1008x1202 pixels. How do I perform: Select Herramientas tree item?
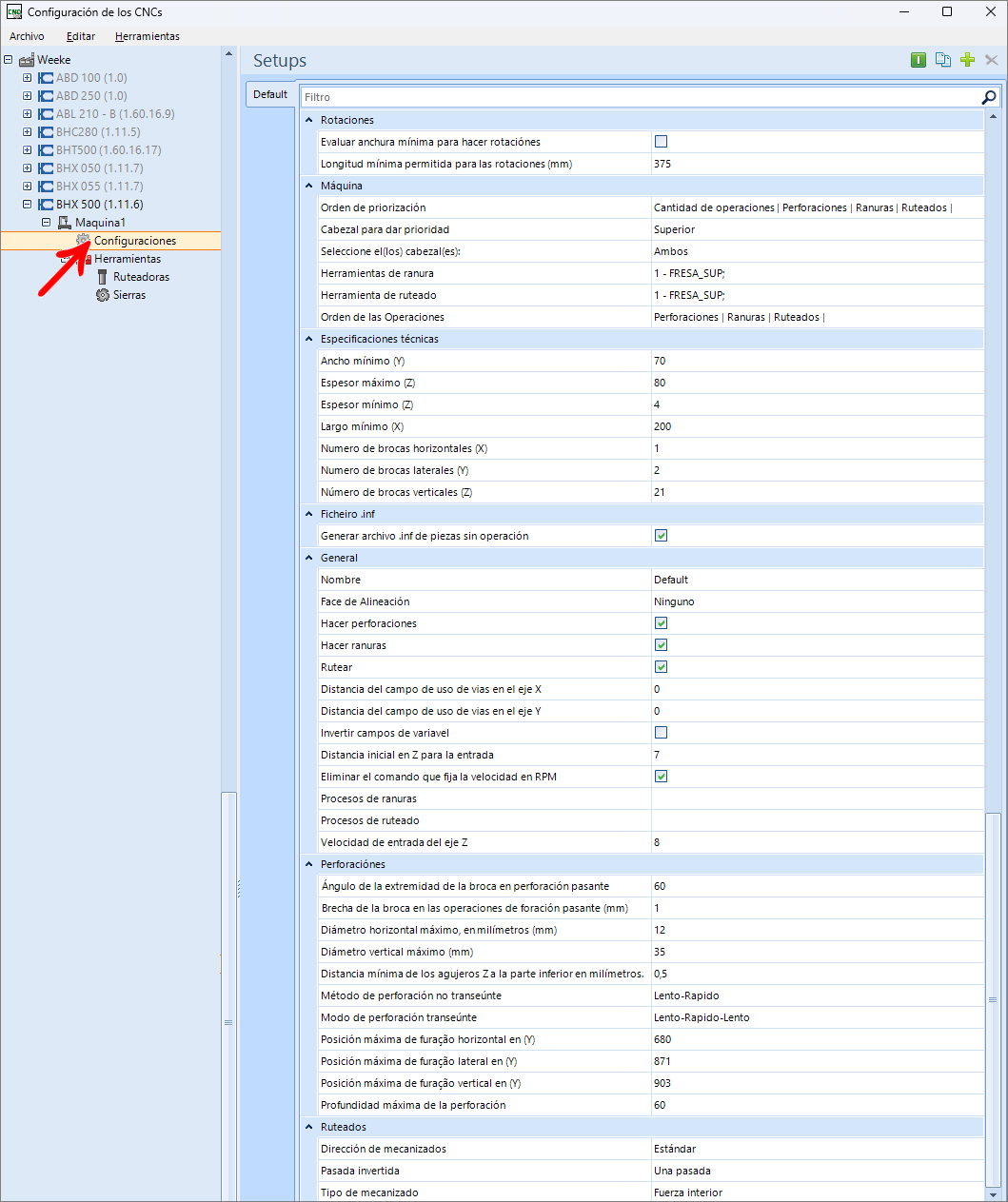128,259
